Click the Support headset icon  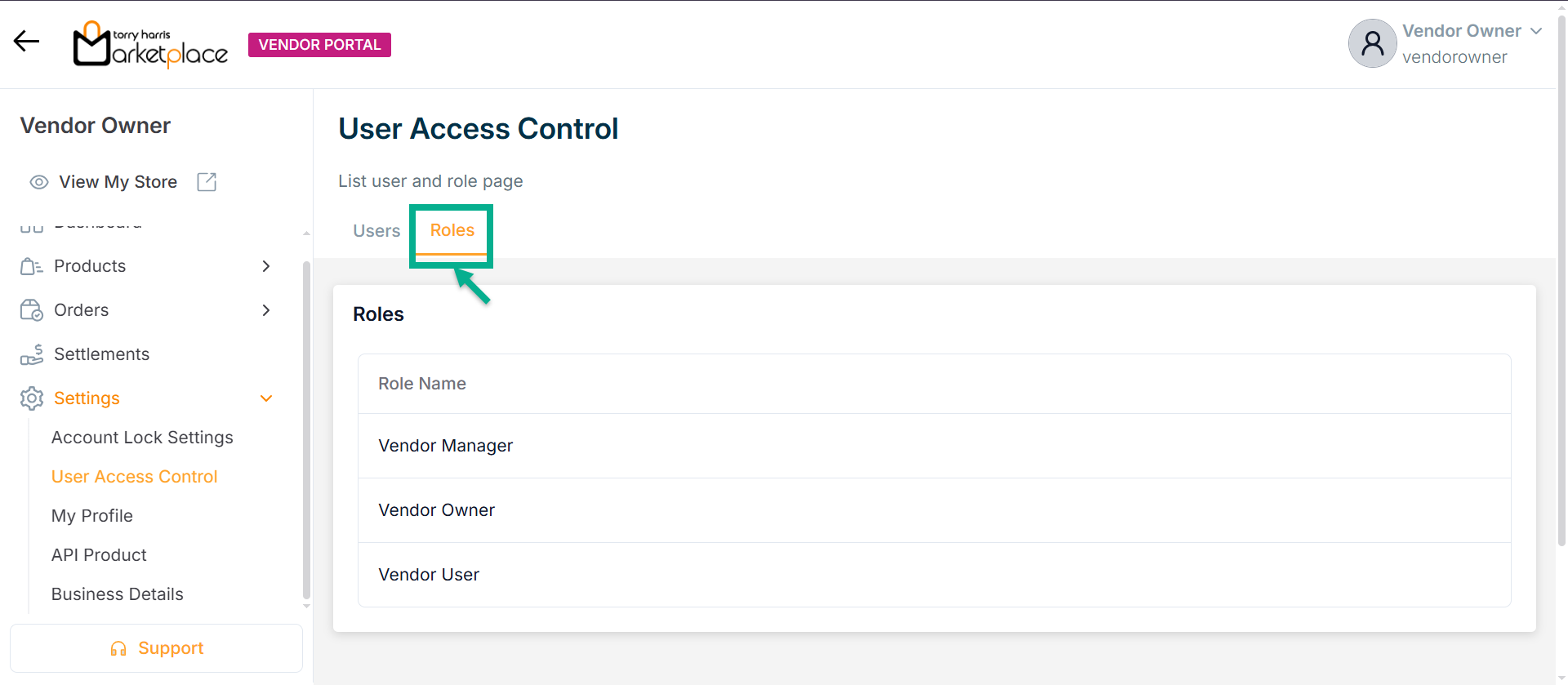pyautogui.click(x=118, y=648)
